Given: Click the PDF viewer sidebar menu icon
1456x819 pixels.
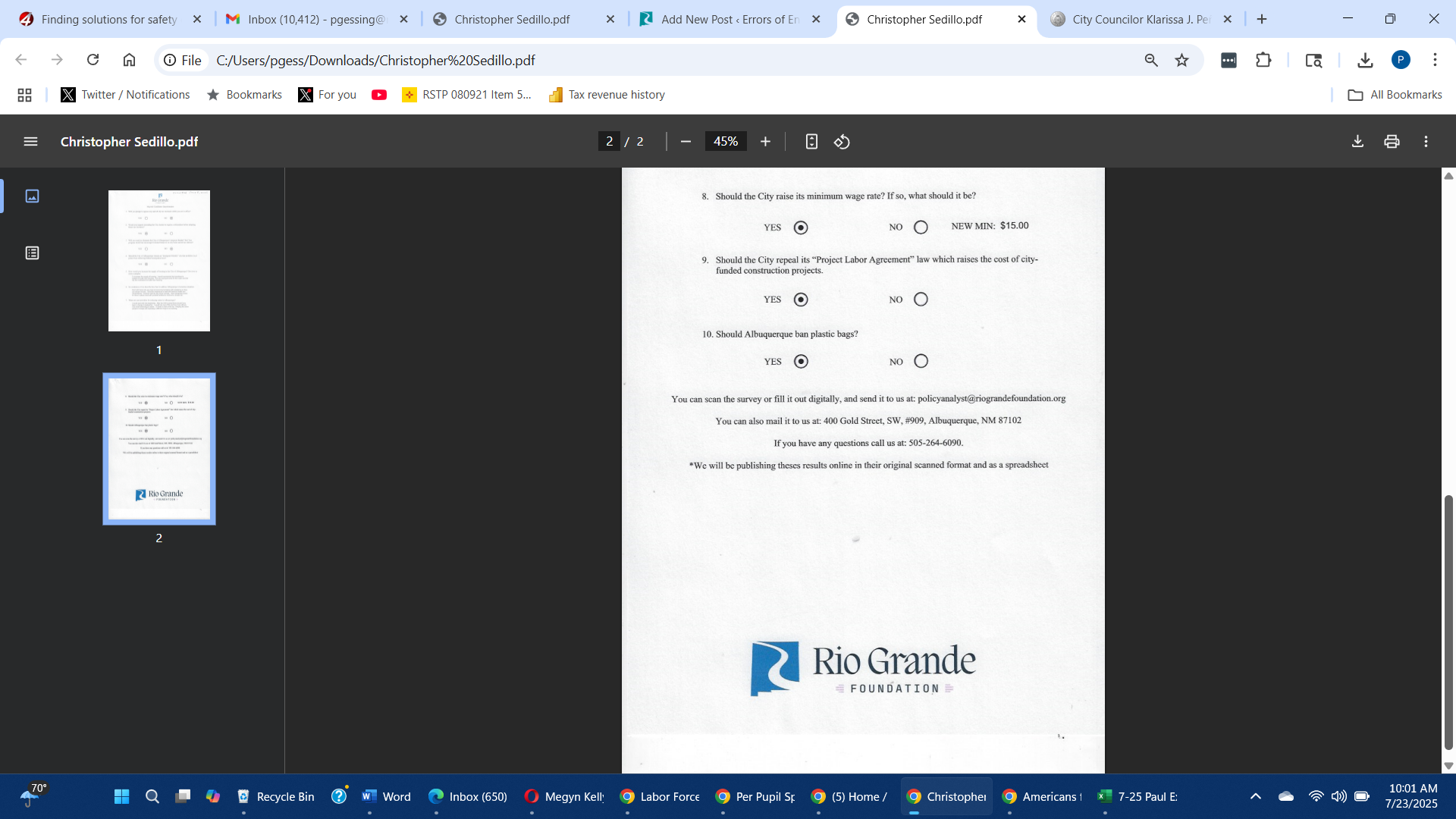Looking at the screenshot, I should (30, 142).
